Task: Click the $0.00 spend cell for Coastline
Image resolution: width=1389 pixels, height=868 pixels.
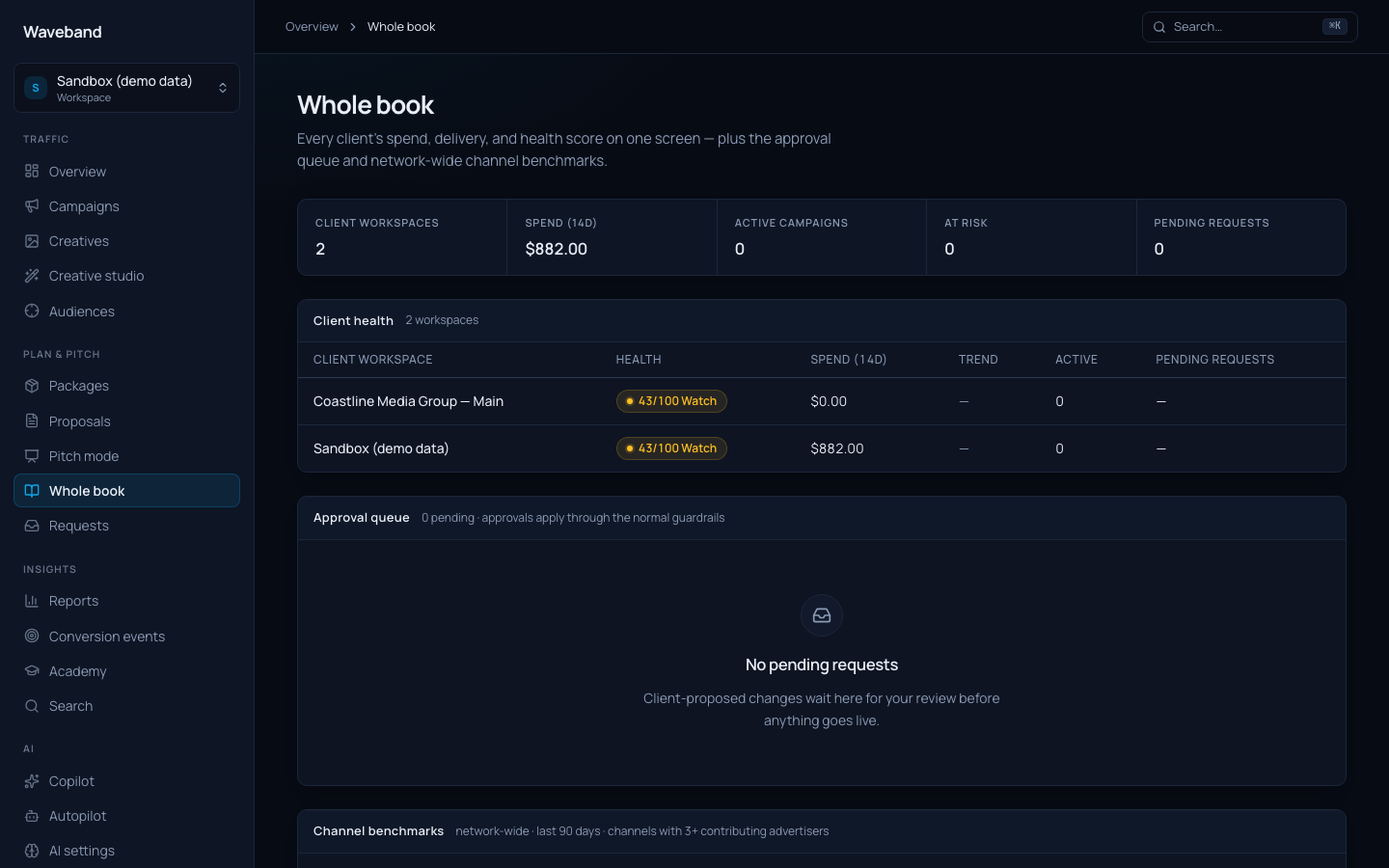Action: click(x=829, y=401)
